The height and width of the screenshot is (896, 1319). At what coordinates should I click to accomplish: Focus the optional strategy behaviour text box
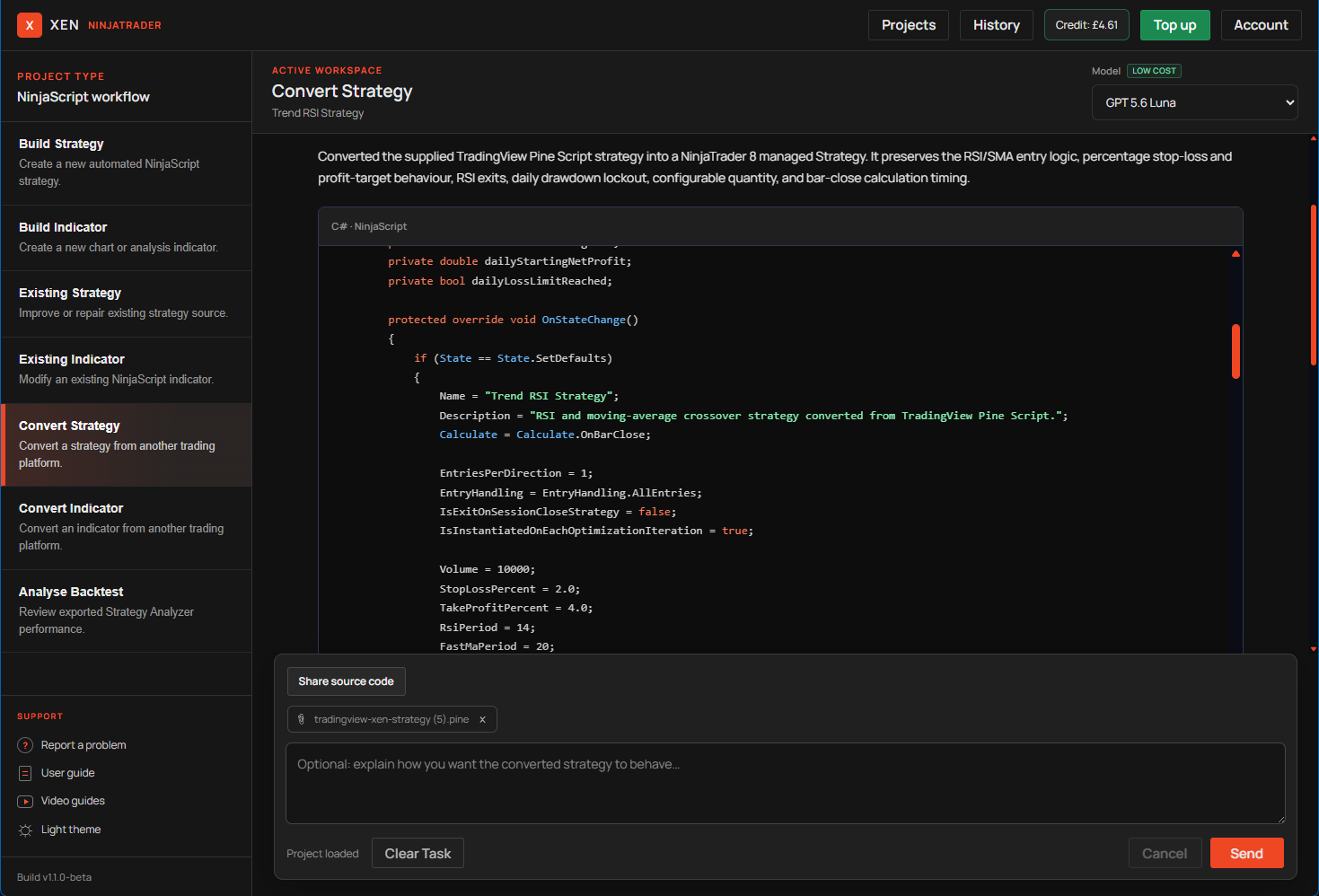pyautogui.click(x=786, y=783)
